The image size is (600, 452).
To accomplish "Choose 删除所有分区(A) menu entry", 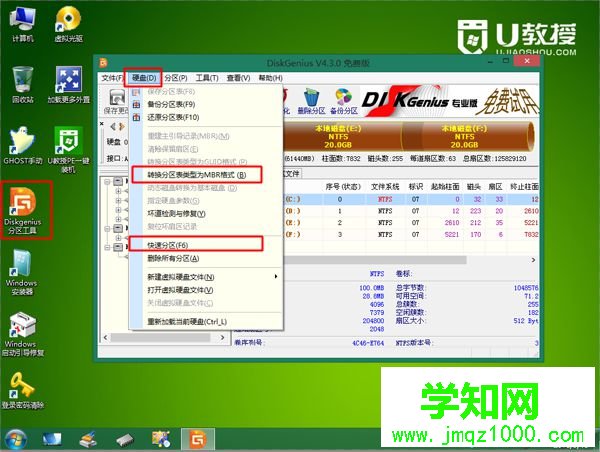I will point(207,259).
